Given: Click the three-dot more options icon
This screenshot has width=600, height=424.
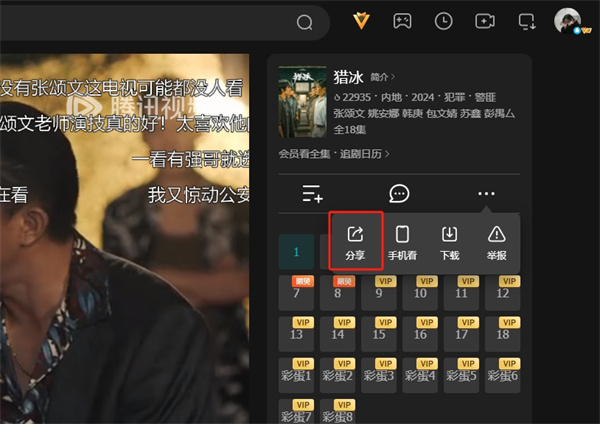Looking at the screenshot, I should [486, 194].
